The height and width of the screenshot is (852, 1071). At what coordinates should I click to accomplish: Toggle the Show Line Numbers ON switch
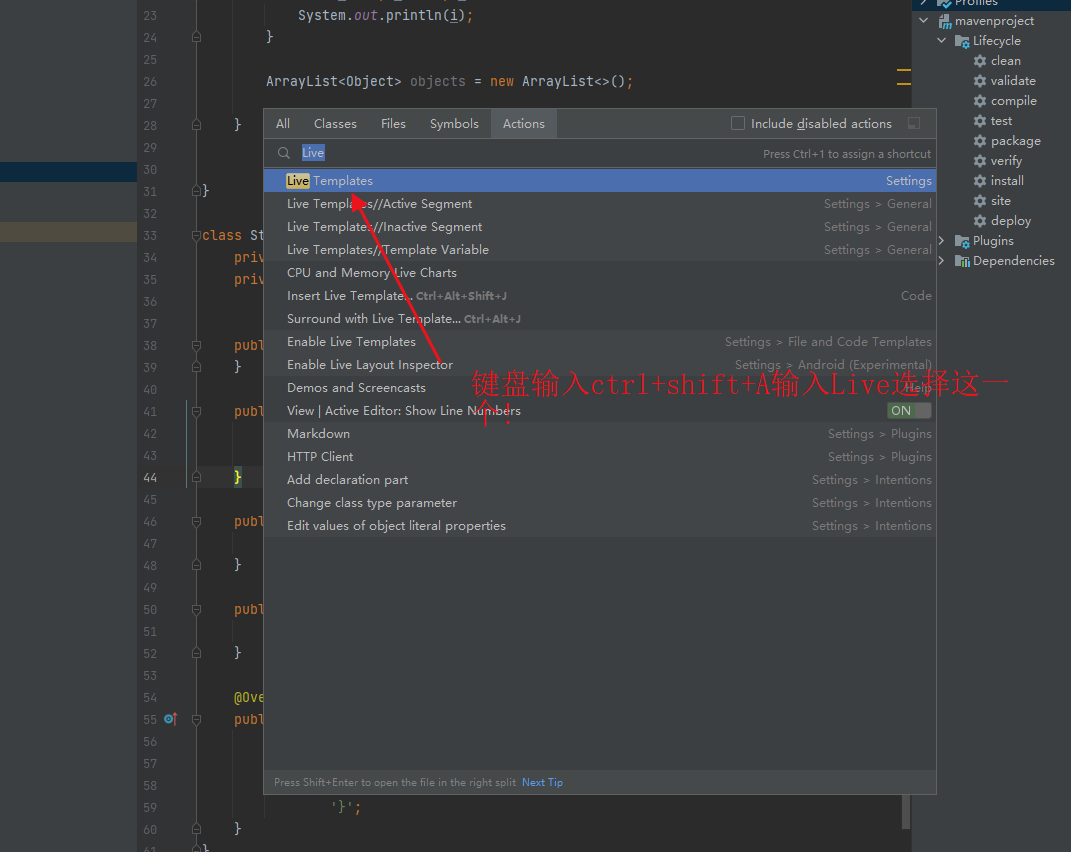909,411
